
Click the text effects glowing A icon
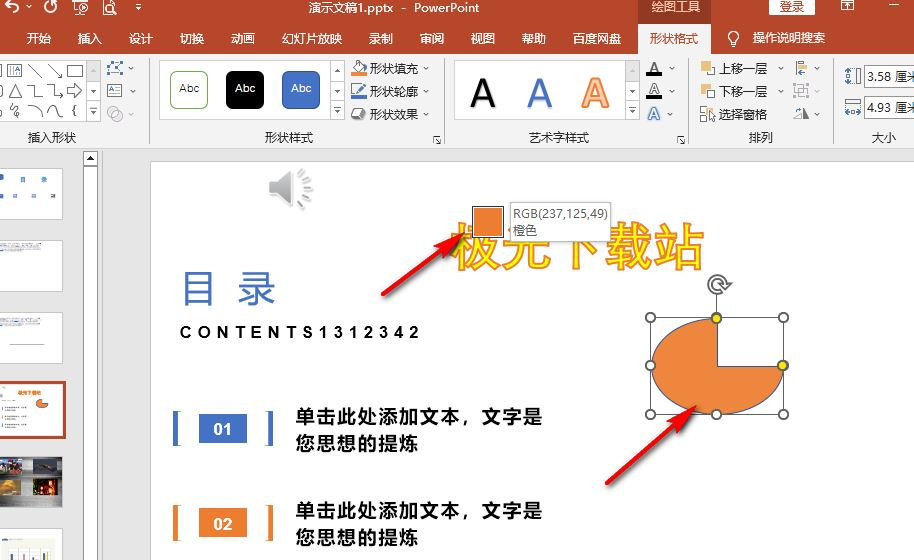654,114
